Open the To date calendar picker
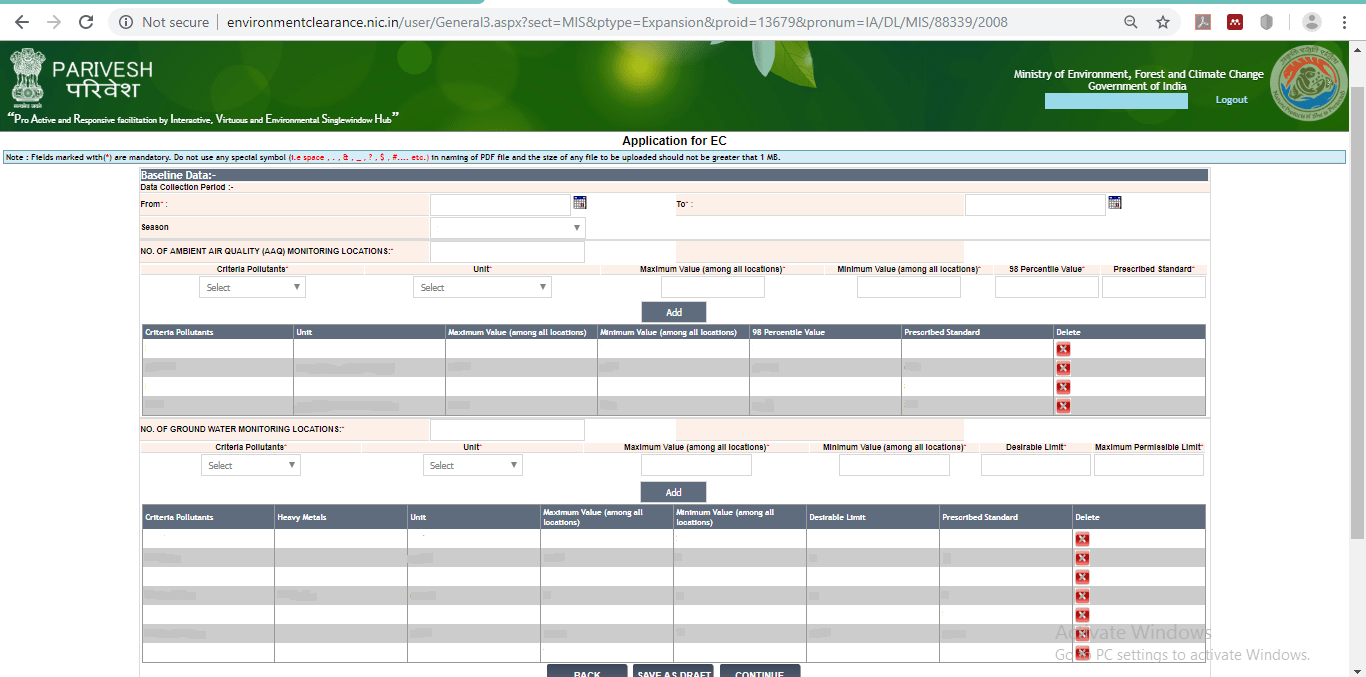Screen dimensions: 1366x677 pyautogui.click(x=1115, y=203)
